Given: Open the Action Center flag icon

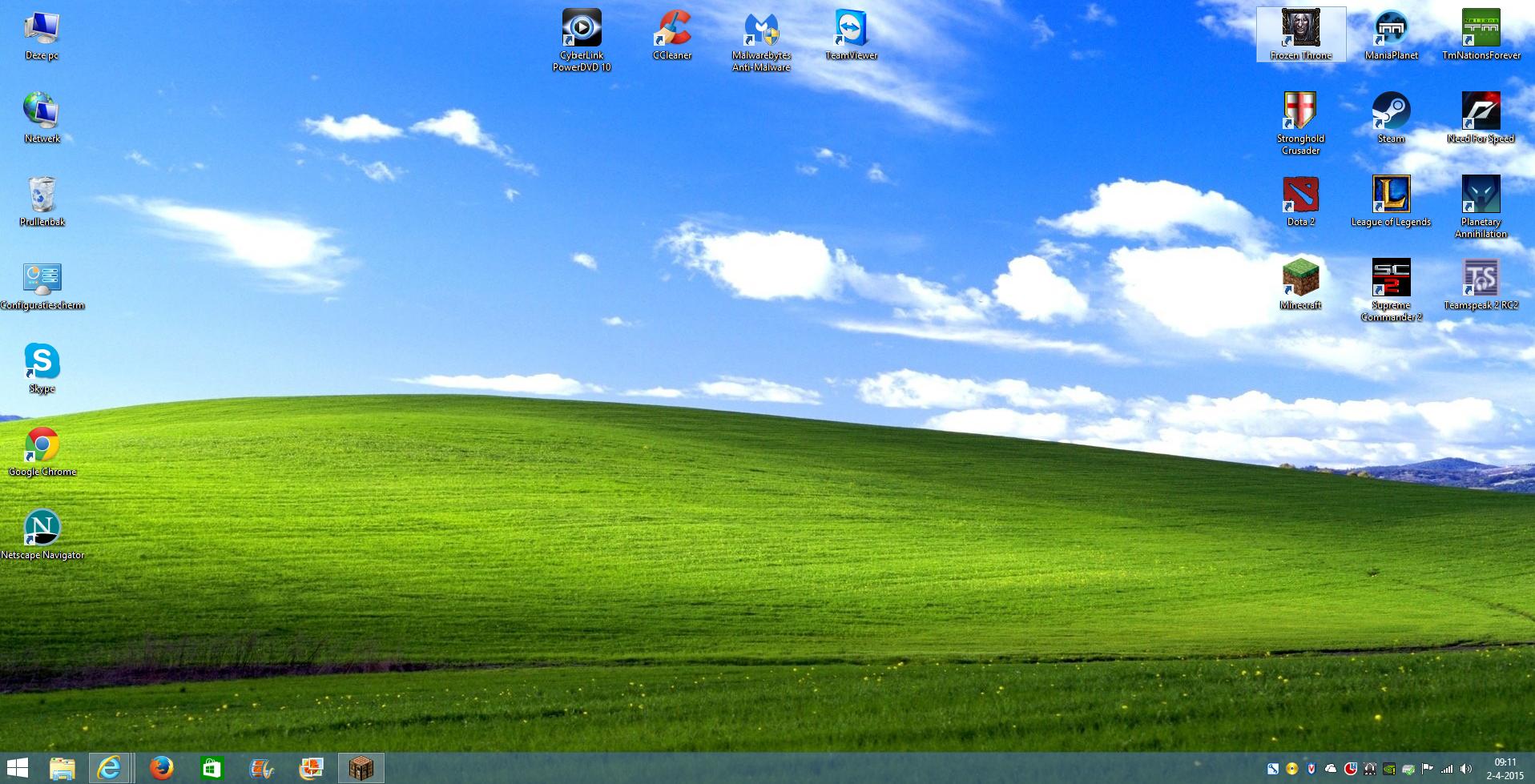Looking at the screenshot, I should point(1427,769).
